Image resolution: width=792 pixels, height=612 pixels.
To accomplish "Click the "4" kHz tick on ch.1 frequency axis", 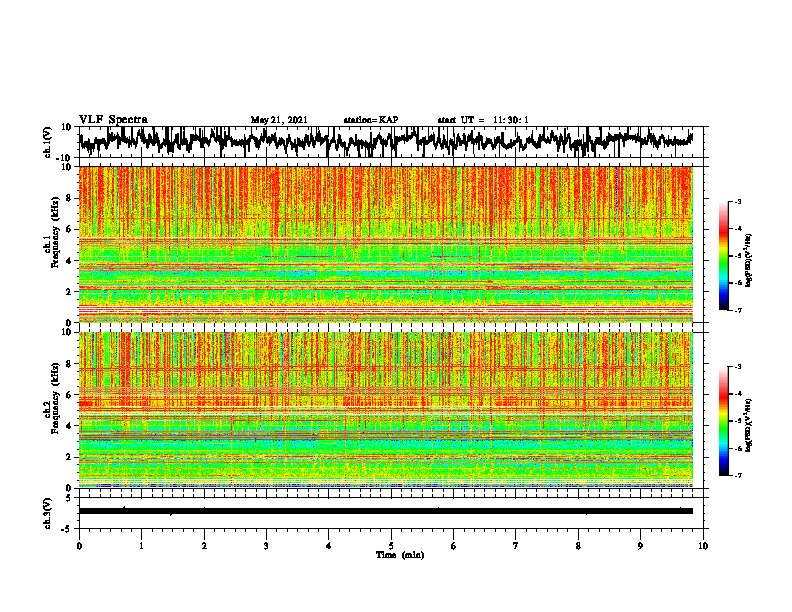I will (69, 261).
